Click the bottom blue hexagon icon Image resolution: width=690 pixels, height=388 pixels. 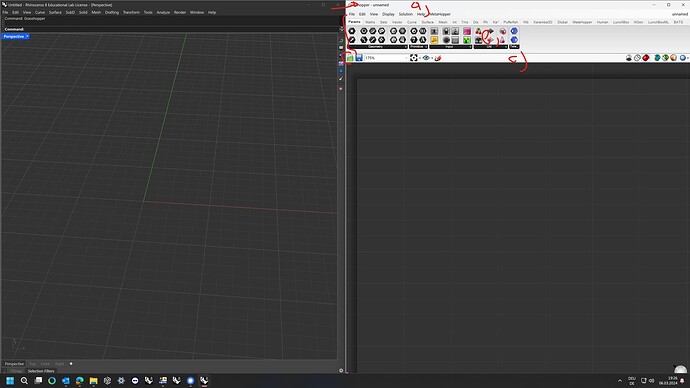514,40
